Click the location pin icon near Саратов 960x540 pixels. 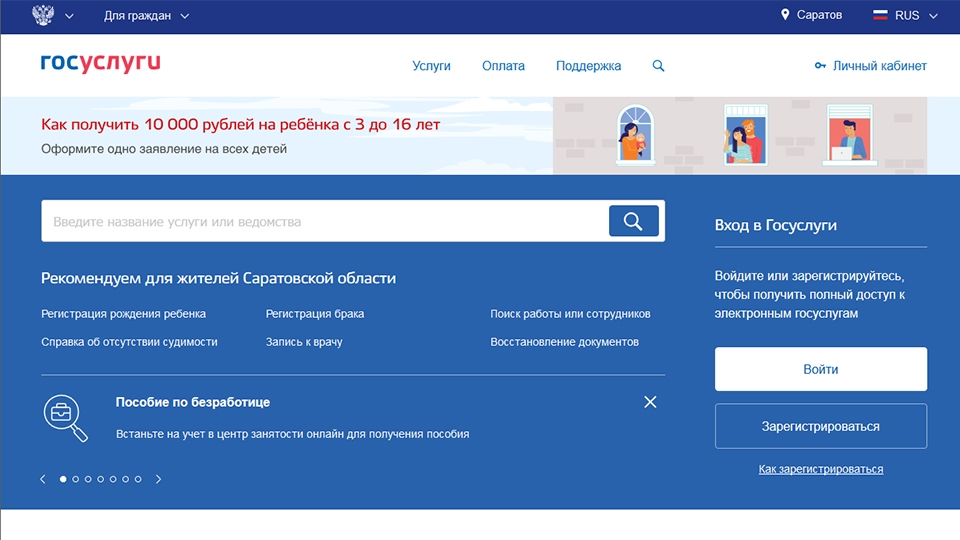(x=785, y=15)
